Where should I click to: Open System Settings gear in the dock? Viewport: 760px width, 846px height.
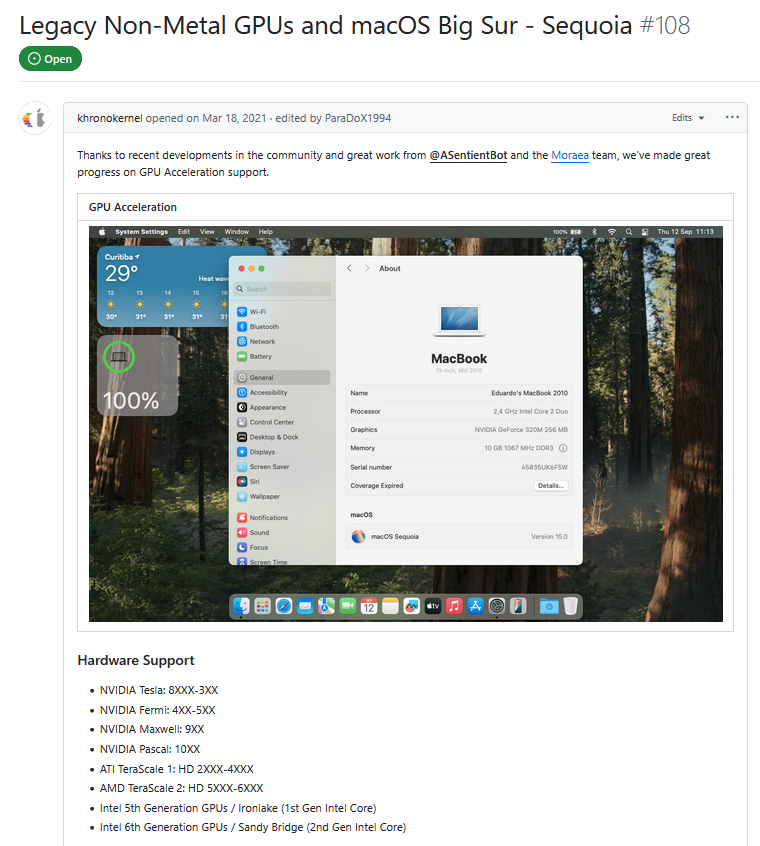coord(497,606)
